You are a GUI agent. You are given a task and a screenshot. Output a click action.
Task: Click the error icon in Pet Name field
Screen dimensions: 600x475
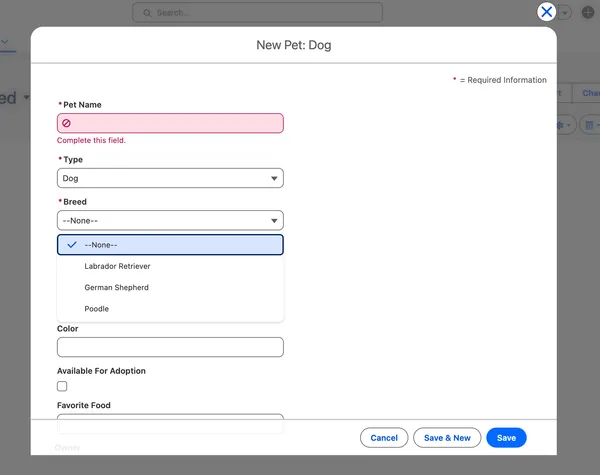click(x=67, y=123)
